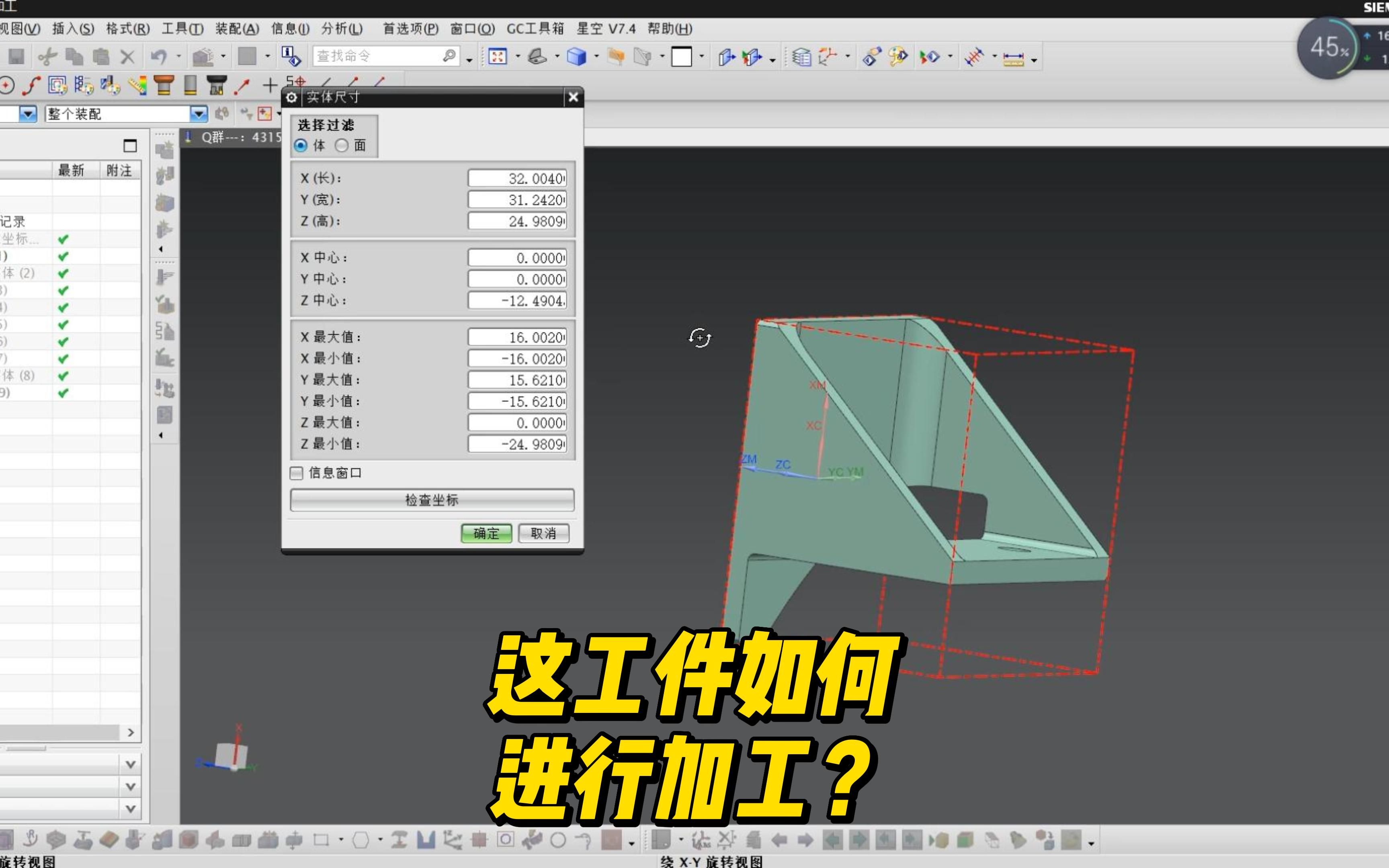Expand the Undo history dropdown arrow

click(x=178, y=56)
